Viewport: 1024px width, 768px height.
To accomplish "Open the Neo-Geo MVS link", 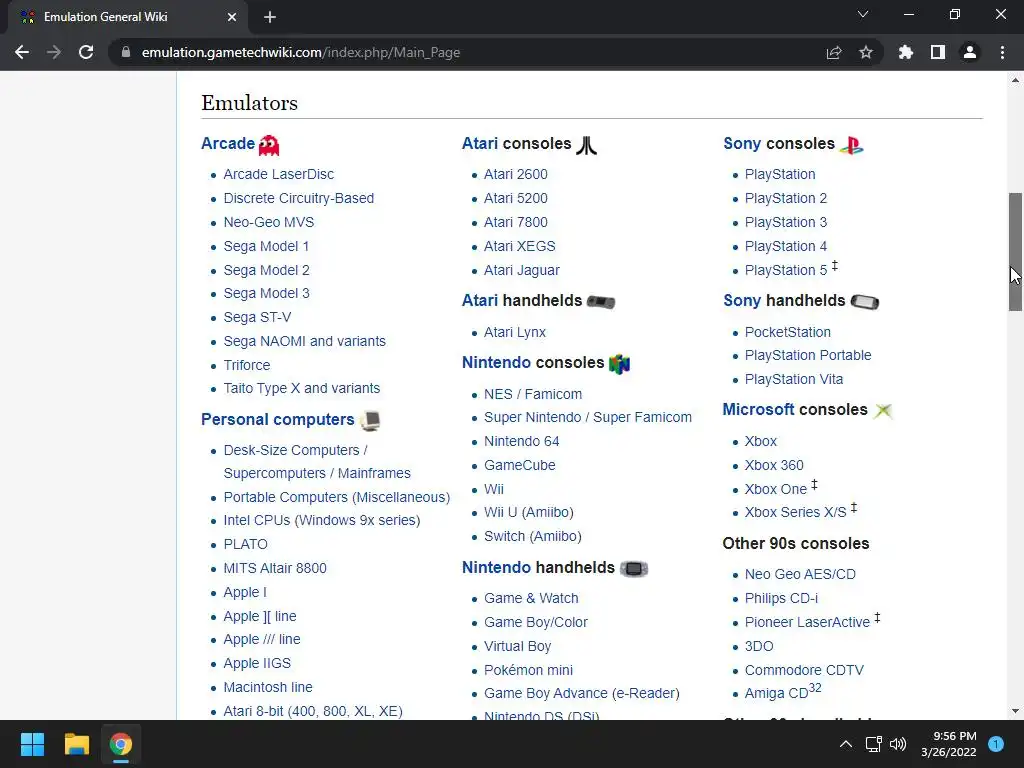I will pos(268,222).
